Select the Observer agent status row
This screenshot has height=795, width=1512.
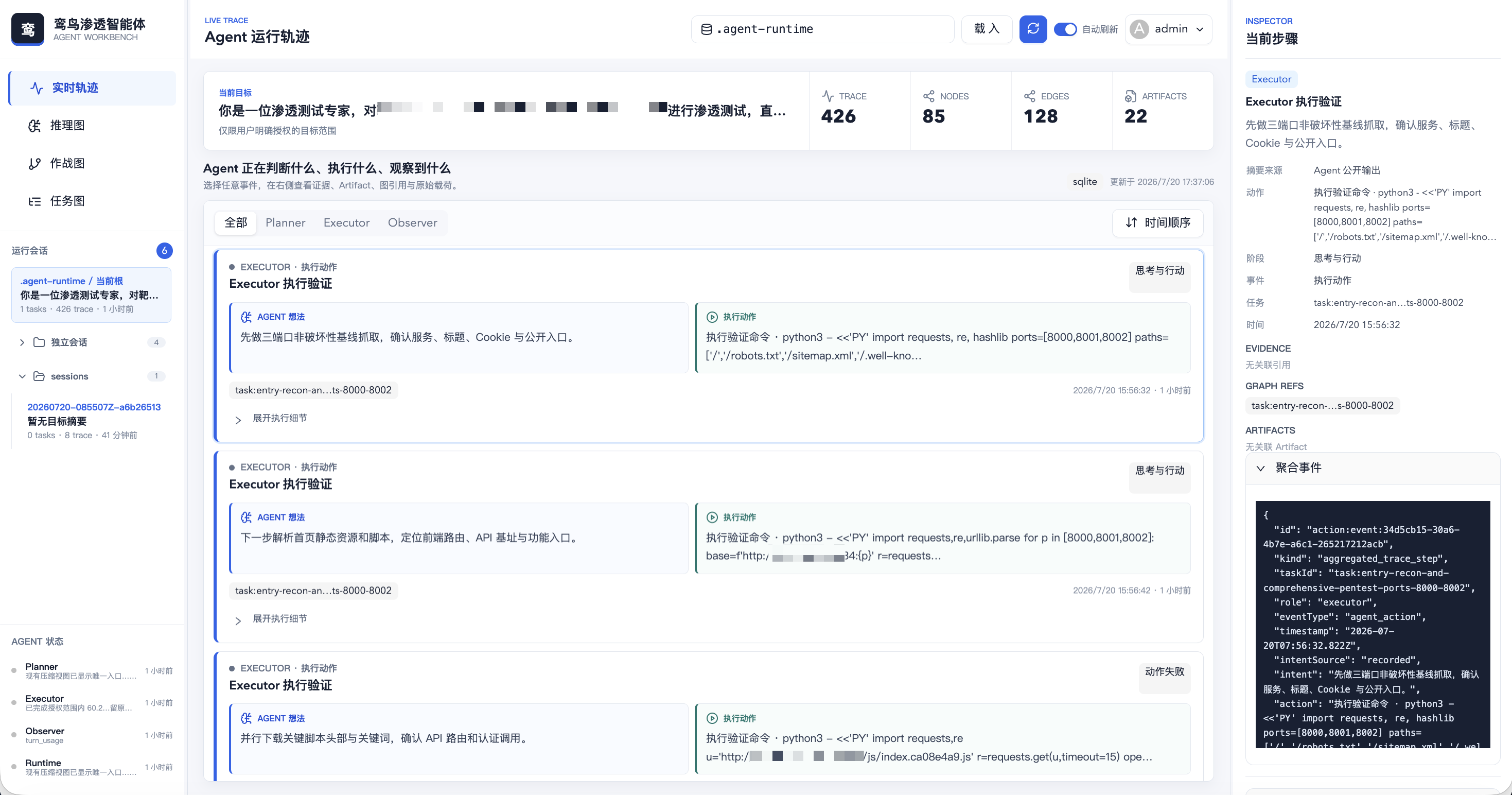(x=92, y=735)
